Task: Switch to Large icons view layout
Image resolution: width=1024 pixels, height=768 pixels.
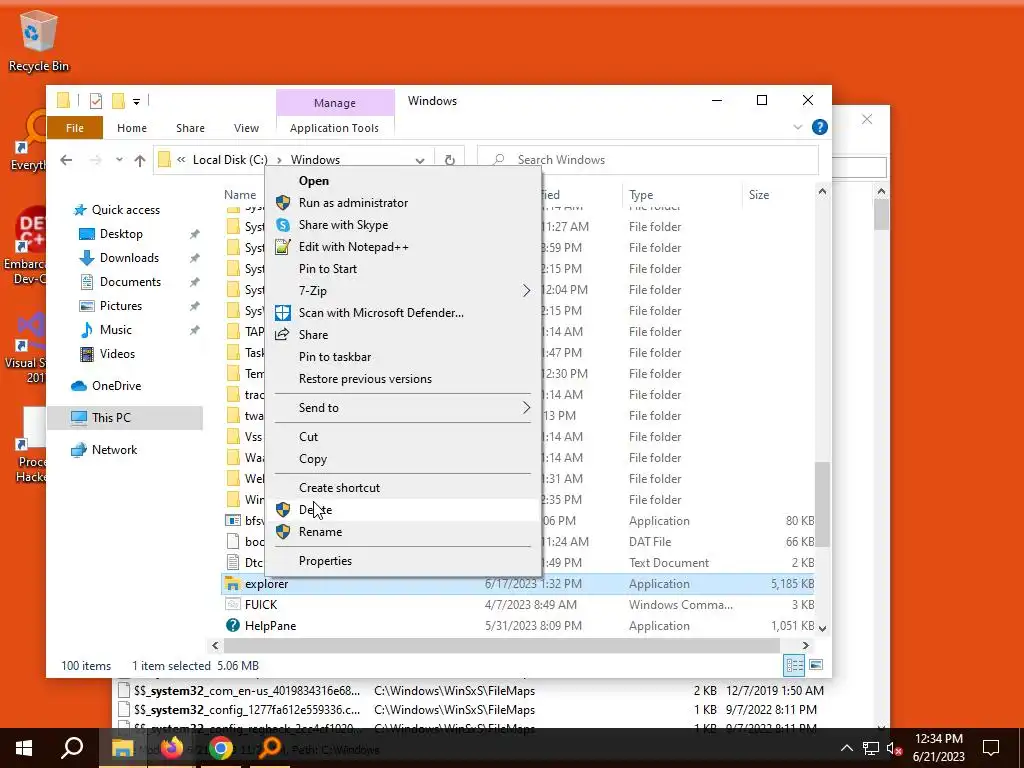Action: 816,665
